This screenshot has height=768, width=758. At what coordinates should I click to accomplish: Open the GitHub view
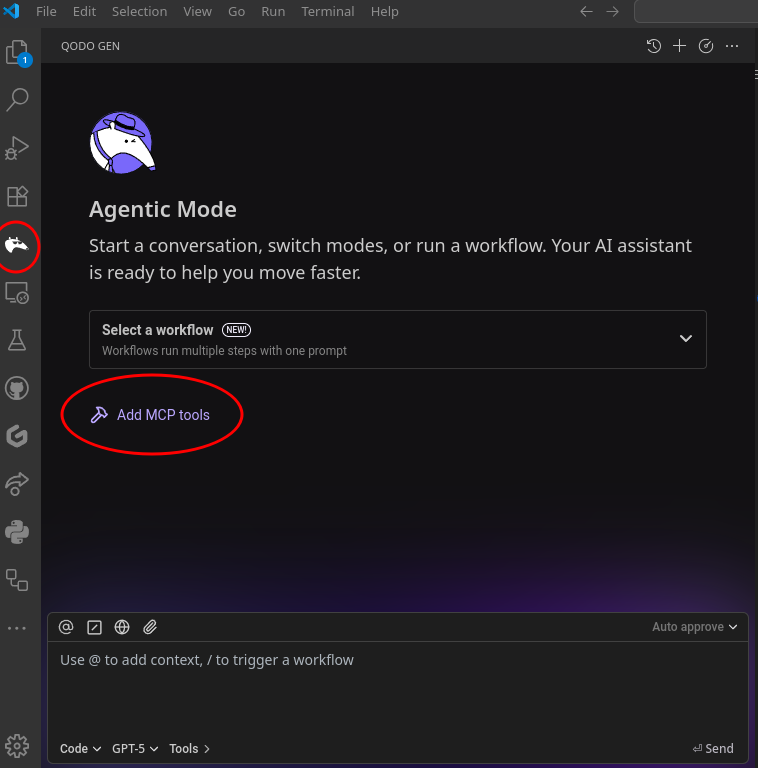[x=17, y=388]
